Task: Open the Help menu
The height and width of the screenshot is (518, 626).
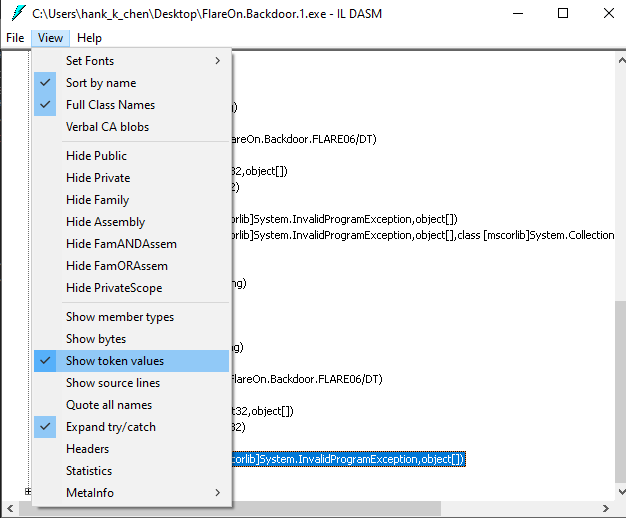Action: click(x=89, y=38)
